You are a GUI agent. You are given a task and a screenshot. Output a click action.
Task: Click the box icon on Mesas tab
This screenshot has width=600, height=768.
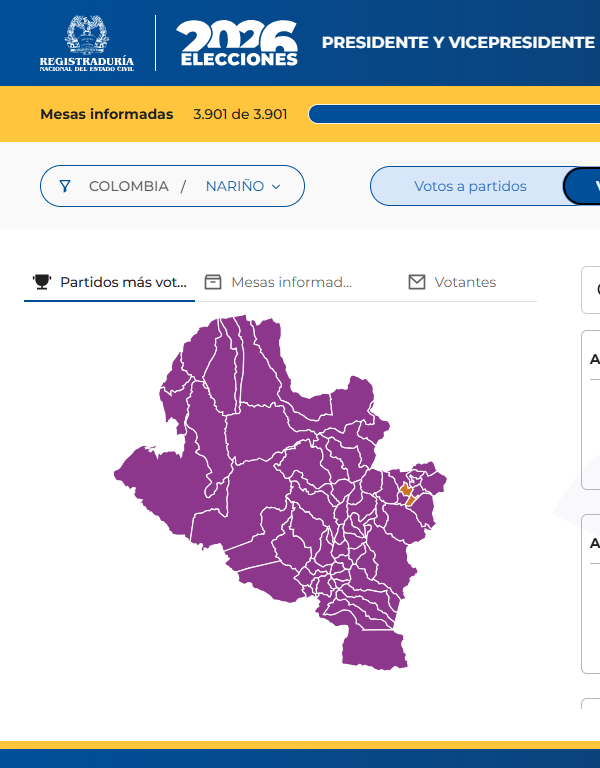pyautogui.click(x=213, y=282)
